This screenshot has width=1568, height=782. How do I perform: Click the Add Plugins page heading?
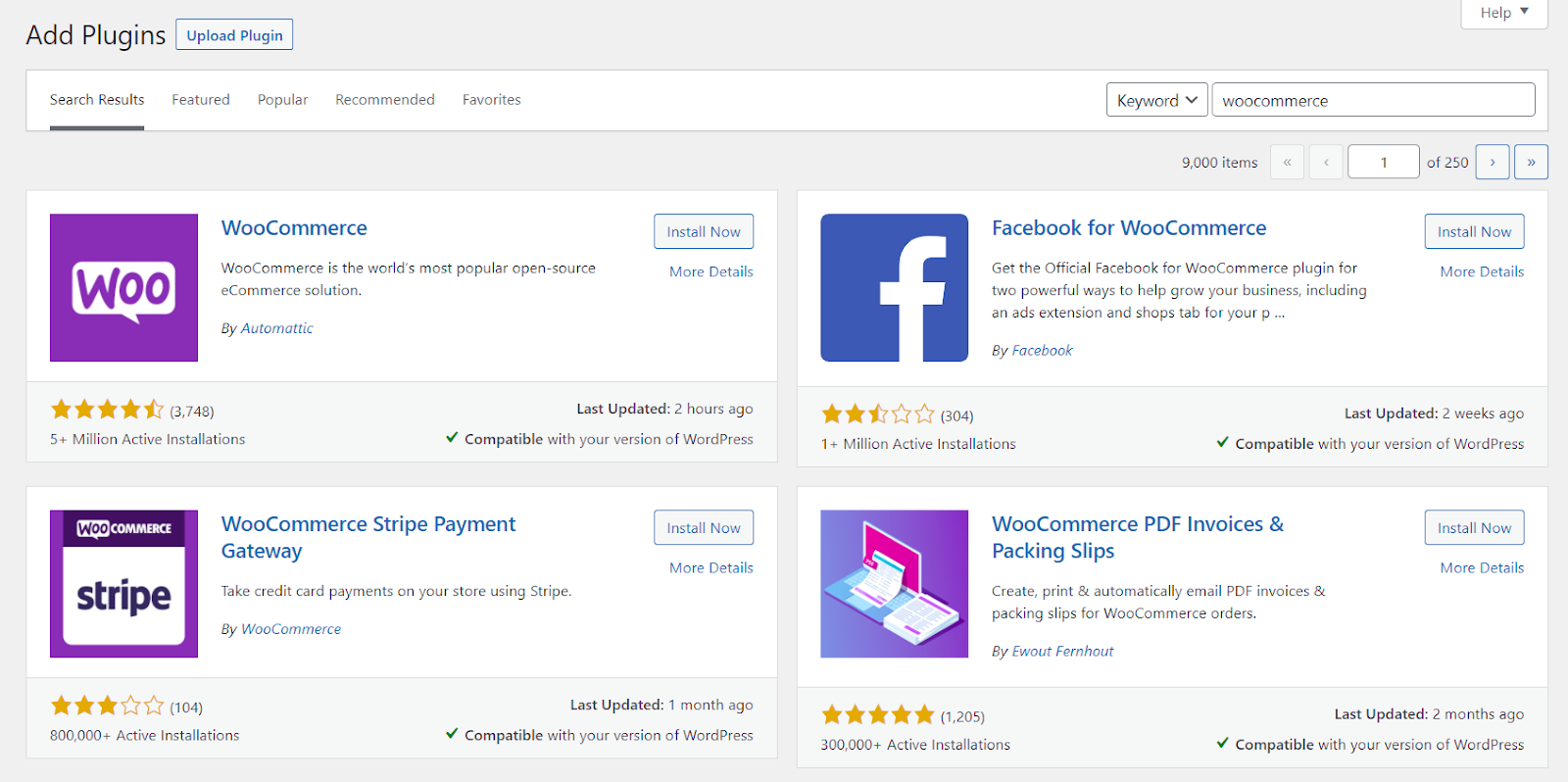pyautogui.click(x=96, y=35)
